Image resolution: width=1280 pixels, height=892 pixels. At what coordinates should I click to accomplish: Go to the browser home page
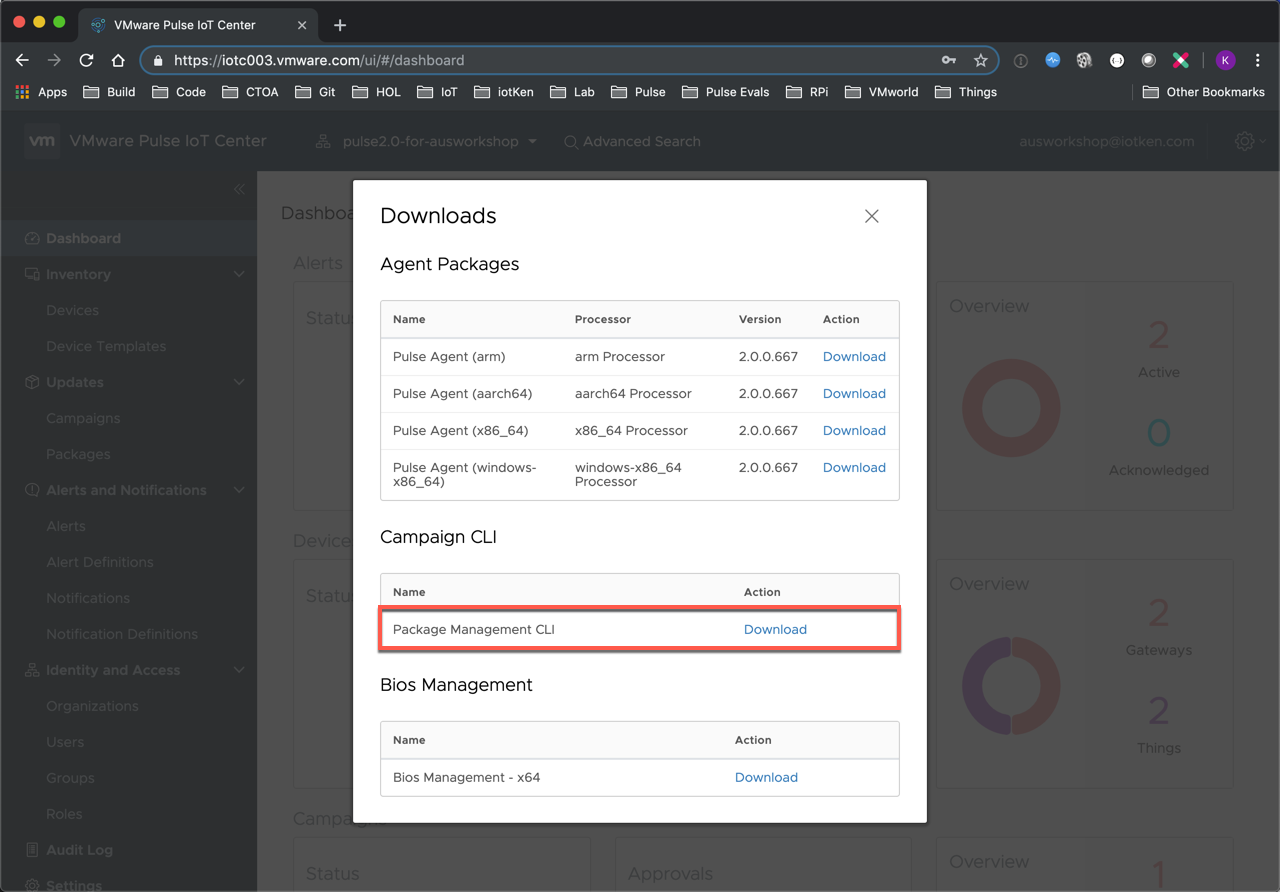point(118,60)
